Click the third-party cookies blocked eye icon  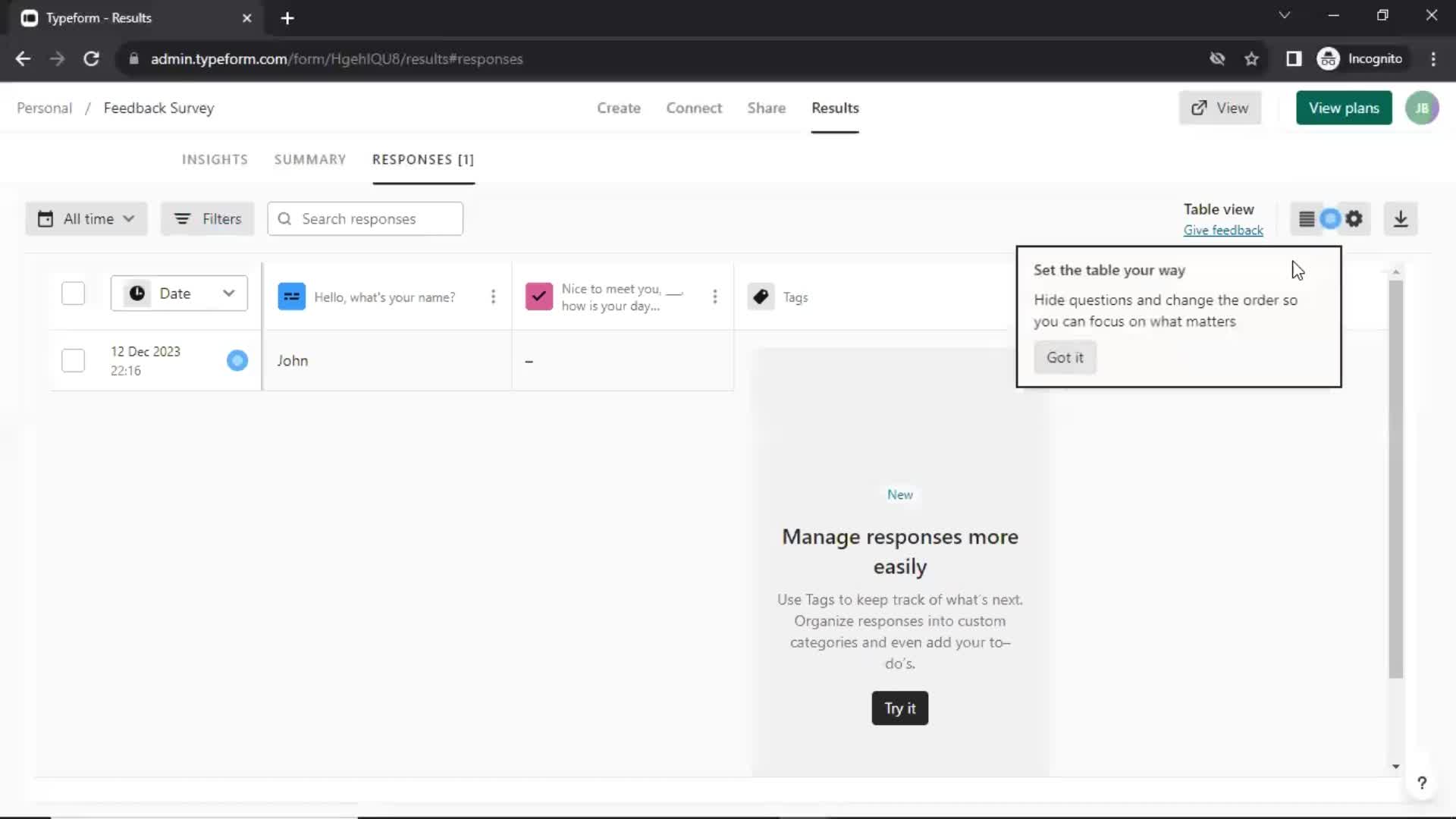click(x=1217, y=59)
